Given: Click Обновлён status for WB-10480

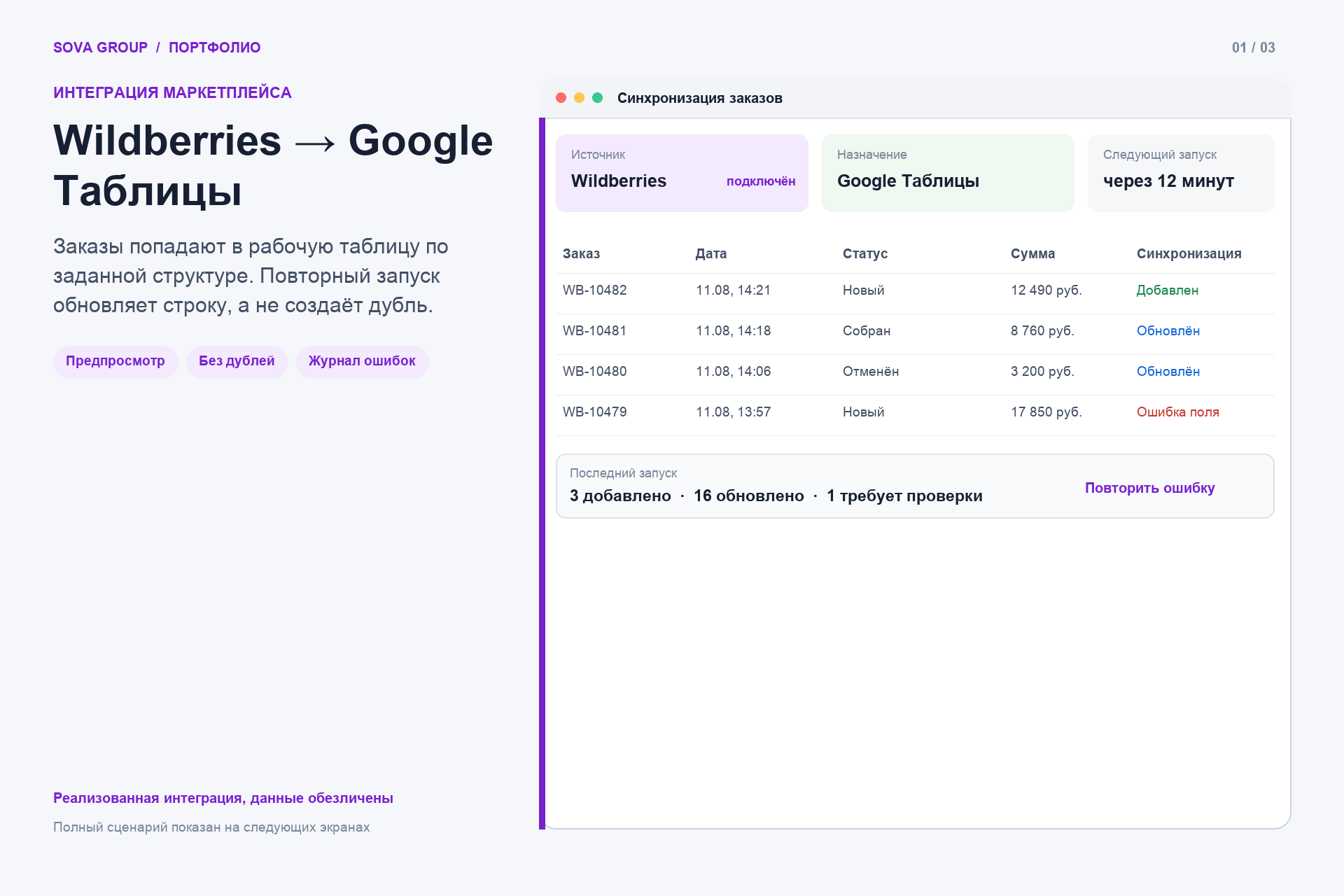Looking at the screenshot, I should [1168, 372].
